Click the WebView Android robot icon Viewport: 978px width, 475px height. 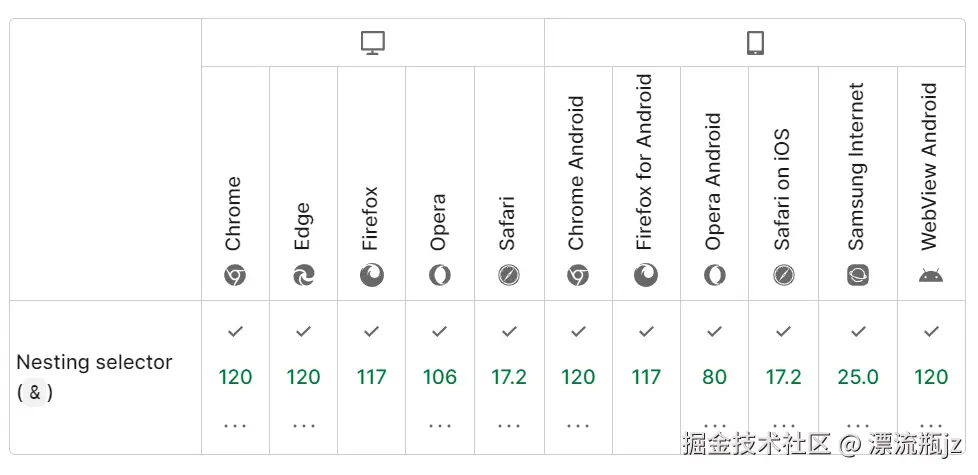coord(931,275)
